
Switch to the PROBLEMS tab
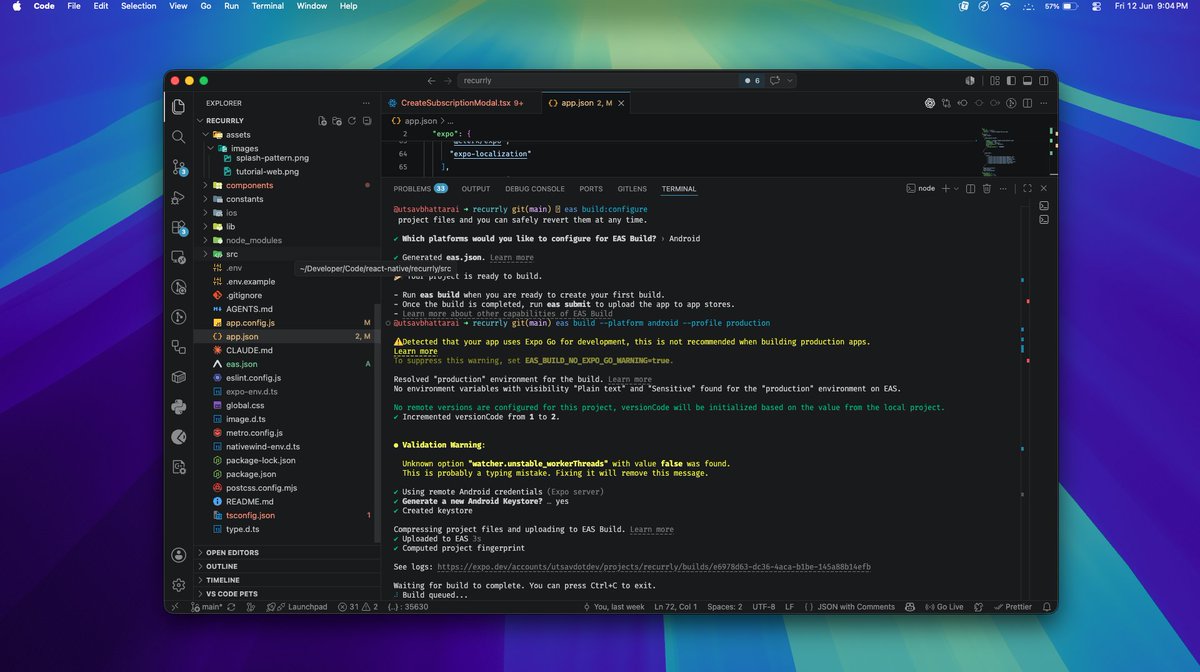420,189
